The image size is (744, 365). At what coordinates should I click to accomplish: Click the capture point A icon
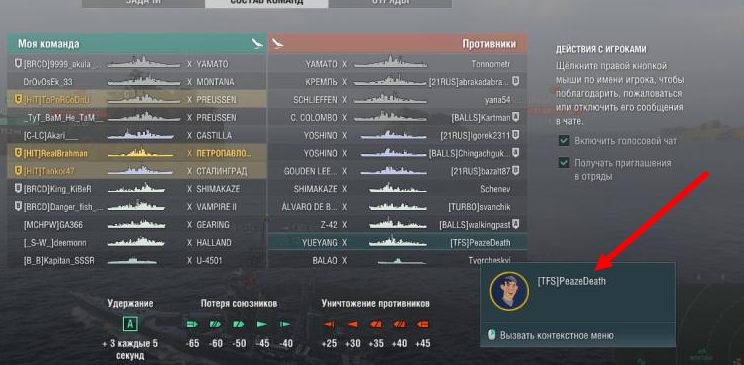(130, 325)
